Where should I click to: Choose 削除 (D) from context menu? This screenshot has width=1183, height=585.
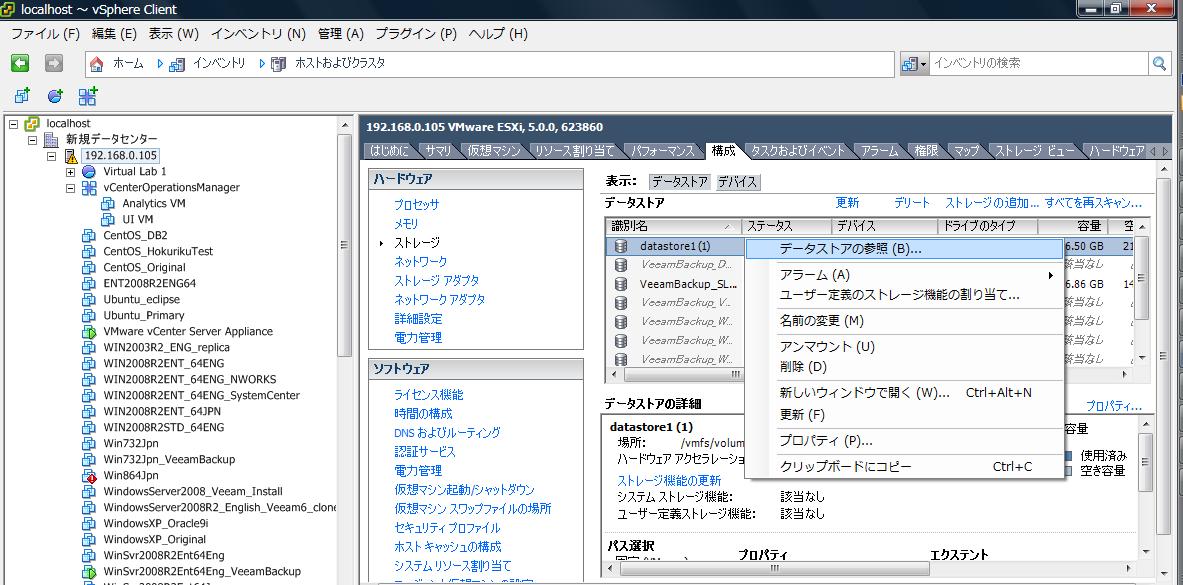904,367
